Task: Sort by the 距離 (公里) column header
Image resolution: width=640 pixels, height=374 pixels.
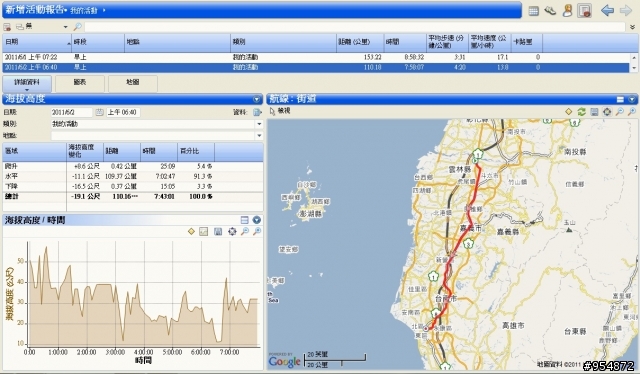Action: pyautogui.click(x=360, y=42)
